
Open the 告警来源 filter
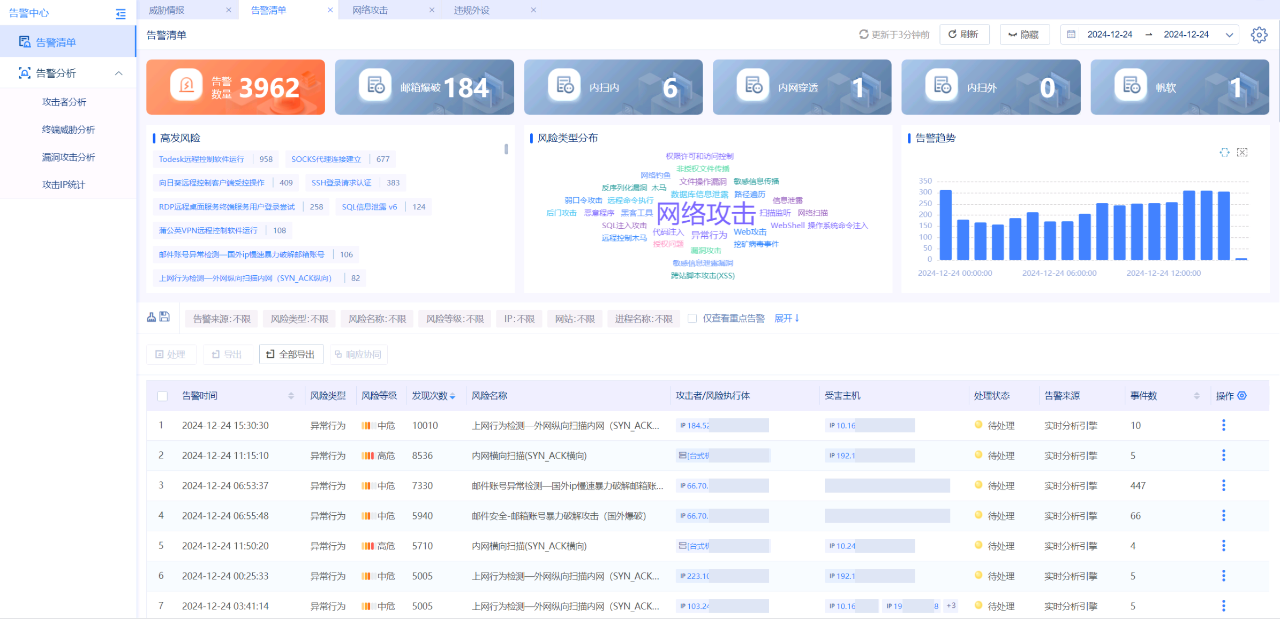point(221,319)
